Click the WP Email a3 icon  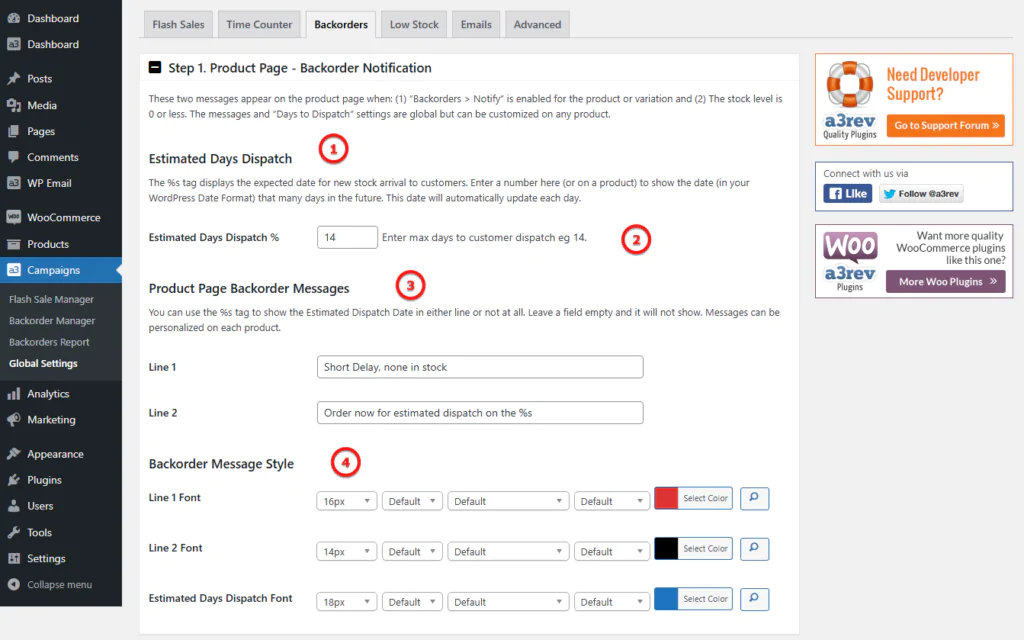click(x=14, y=184)
